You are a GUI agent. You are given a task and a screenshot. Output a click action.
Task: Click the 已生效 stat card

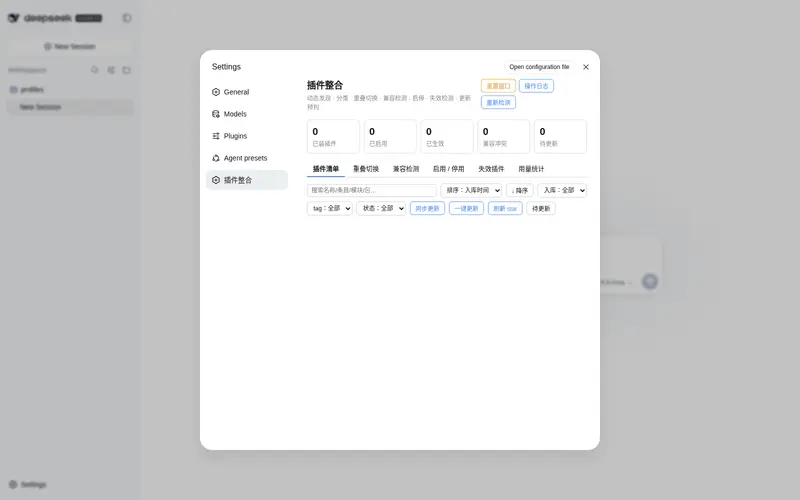[447, 136]
